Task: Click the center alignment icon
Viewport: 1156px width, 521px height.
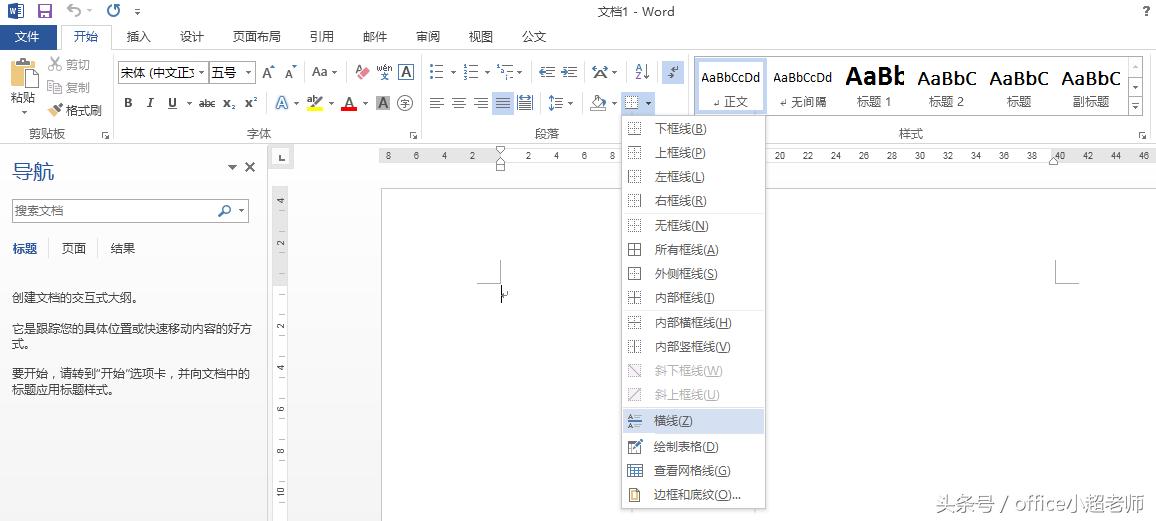Action: pos(459,103)
